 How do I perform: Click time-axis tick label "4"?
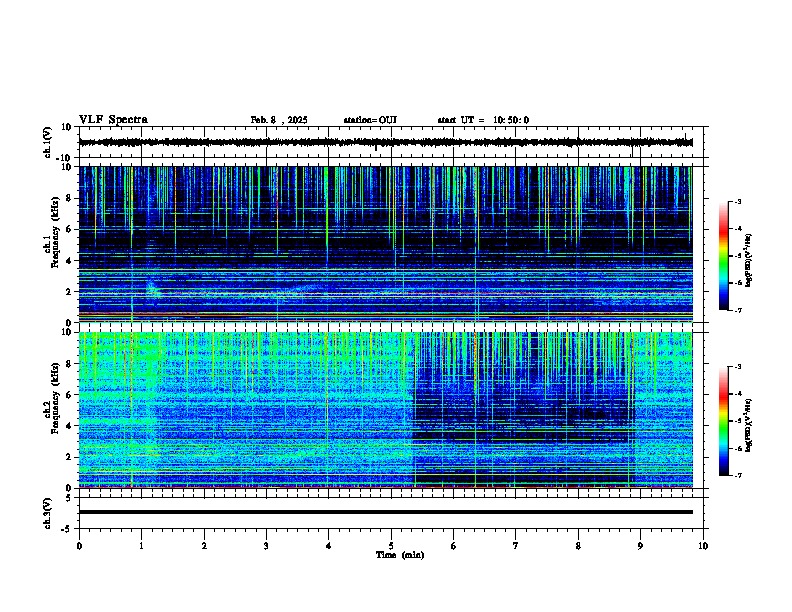[329, 546]
